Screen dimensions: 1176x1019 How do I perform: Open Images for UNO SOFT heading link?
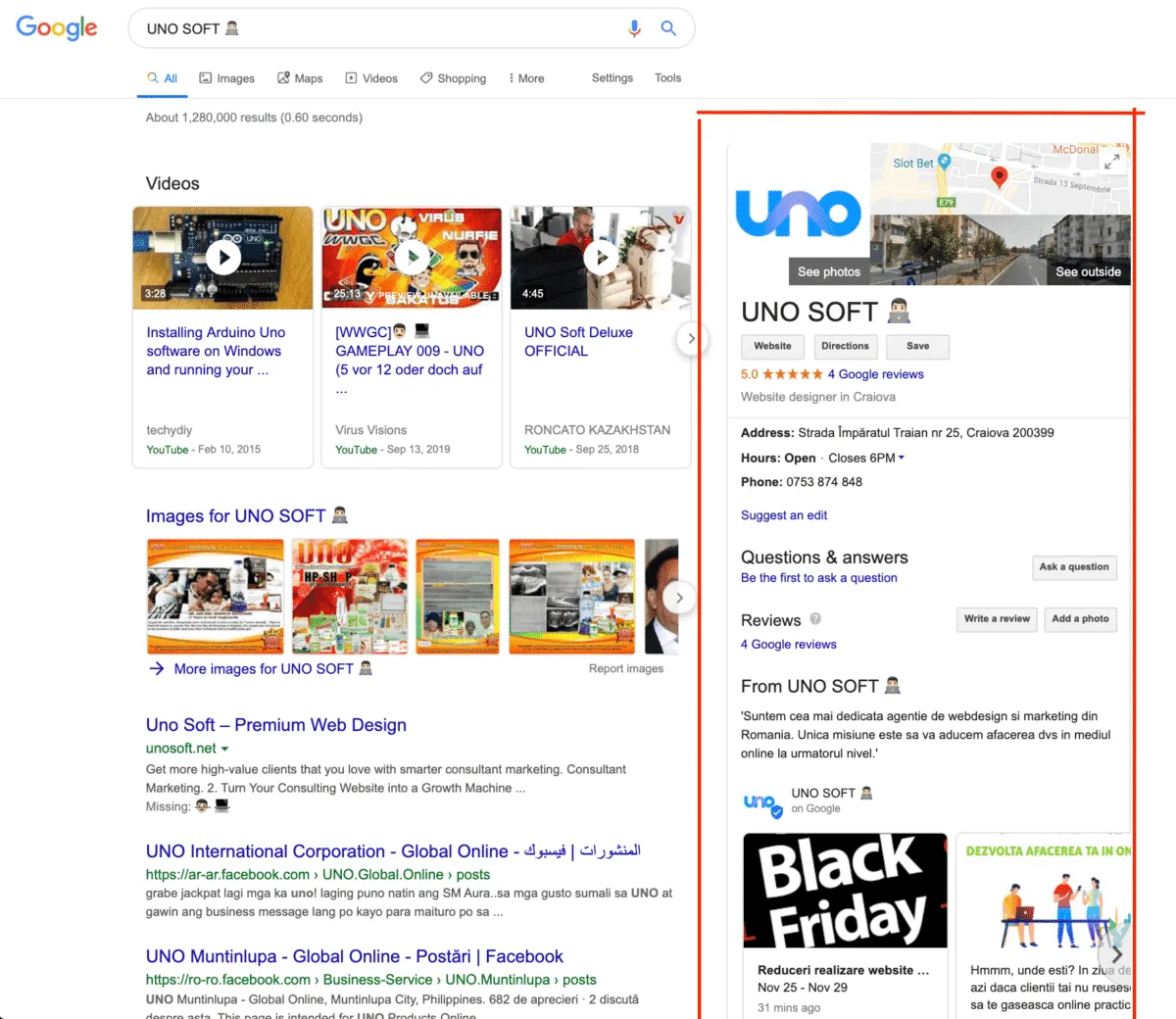pyautogui.click(x=247, y=516)
